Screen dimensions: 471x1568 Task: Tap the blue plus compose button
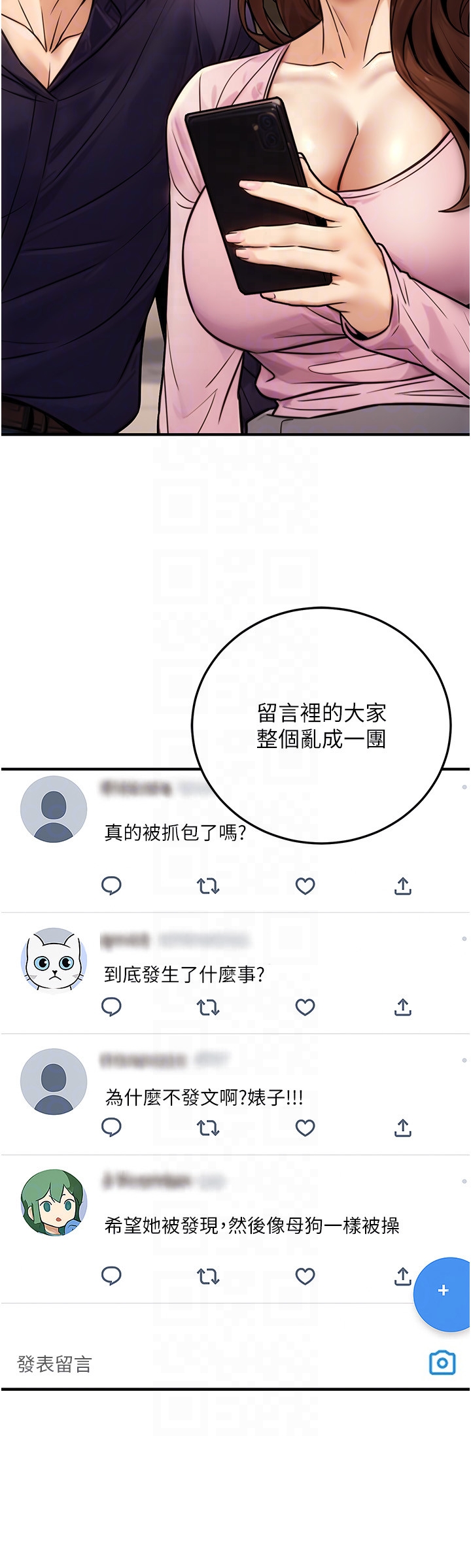[443, 1290]
